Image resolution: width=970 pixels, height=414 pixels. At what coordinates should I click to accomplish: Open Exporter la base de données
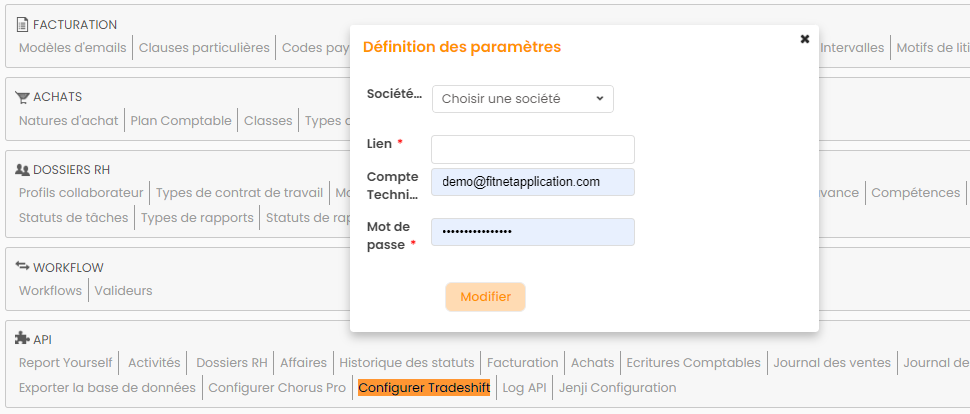(x=107, y=388)
